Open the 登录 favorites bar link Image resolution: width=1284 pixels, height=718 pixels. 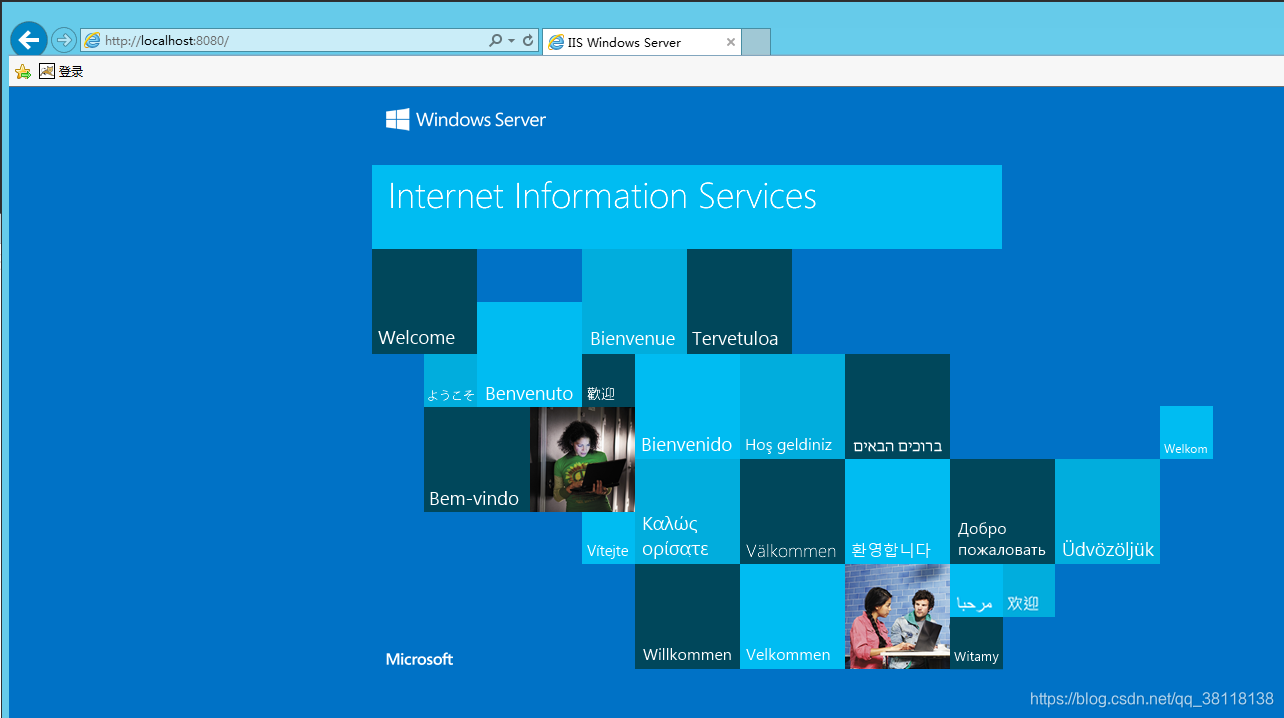pyautogui.click(x=61, y=71)
